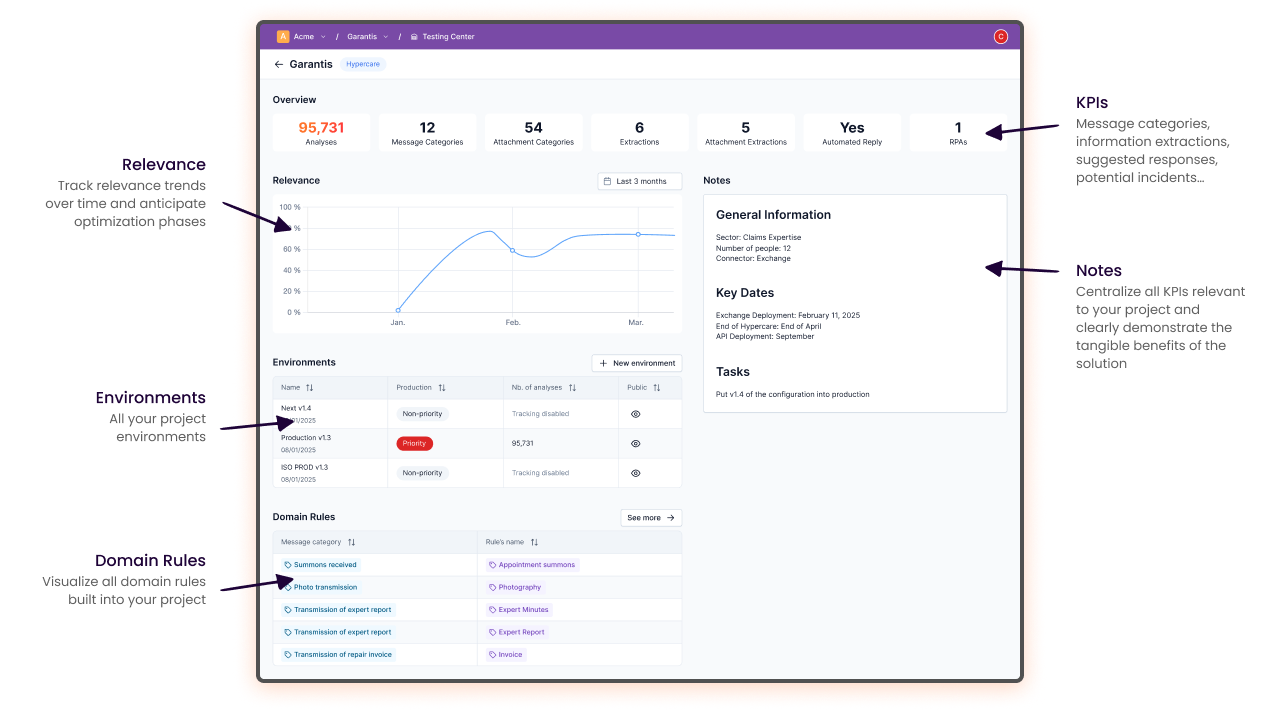Viewport: 1280px width, 711px height.
Task: Open the Invoice rule tag
Action: tap(506, 655)
